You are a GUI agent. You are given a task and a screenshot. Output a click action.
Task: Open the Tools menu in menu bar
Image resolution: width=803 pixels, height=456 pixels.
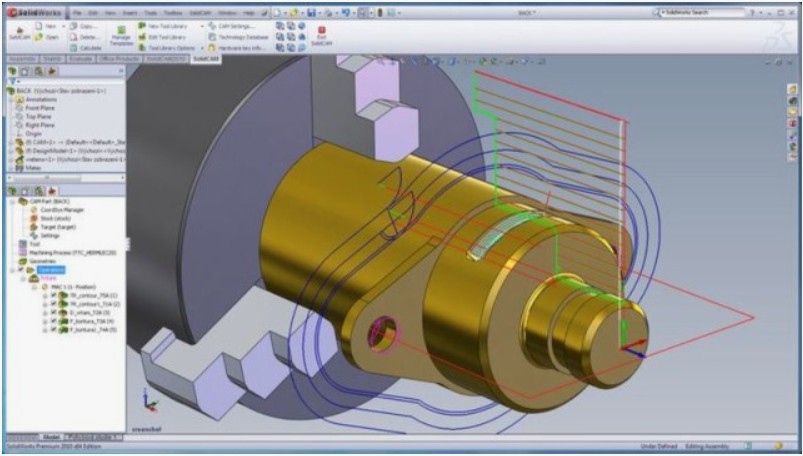click(x=146, y=12)
